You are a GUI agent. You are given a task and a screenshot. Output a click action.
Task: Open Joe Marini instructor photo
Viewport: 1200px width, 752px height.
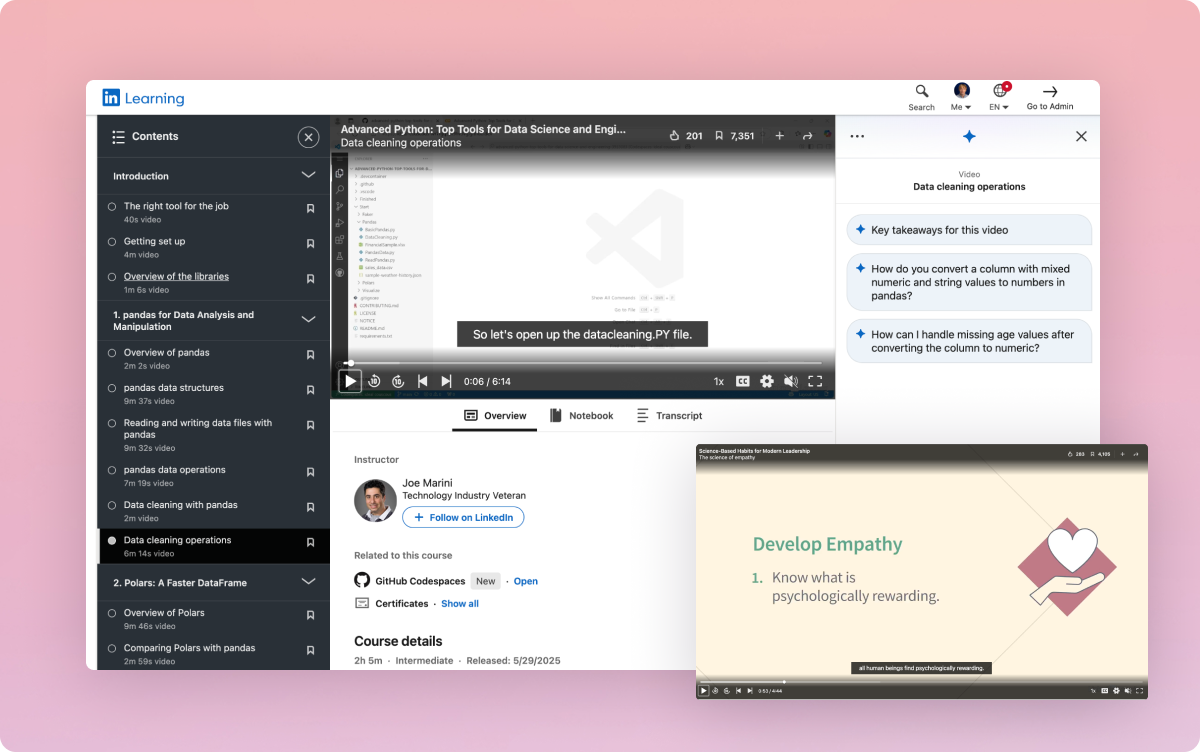(375, 500)
